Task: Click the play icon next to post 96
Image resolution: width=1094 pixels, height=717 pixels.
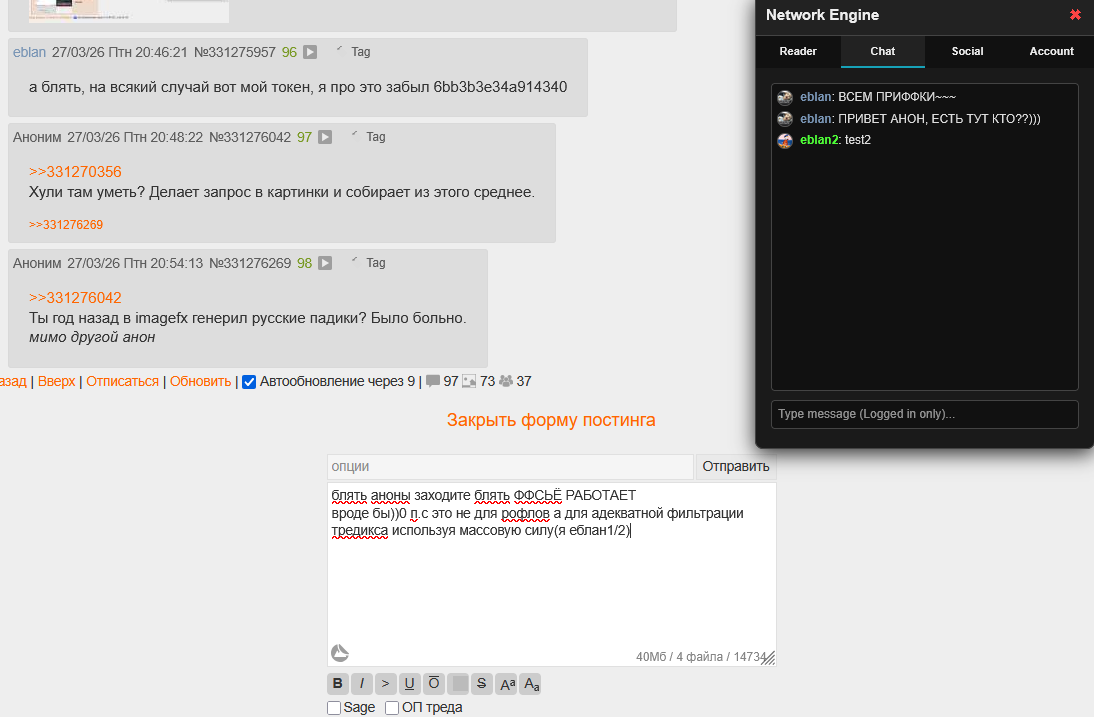Action: (310, 52)
